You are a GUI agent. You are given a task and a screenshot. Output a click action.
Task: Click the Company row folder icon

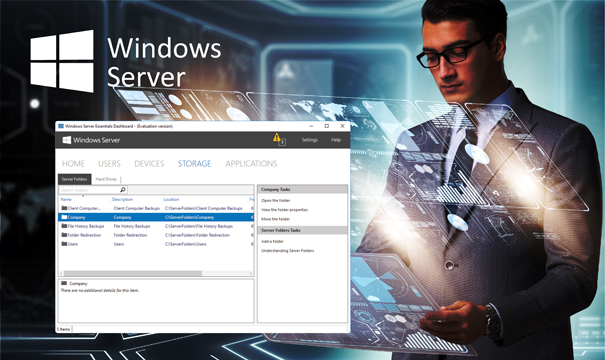(x=64, y=217)
